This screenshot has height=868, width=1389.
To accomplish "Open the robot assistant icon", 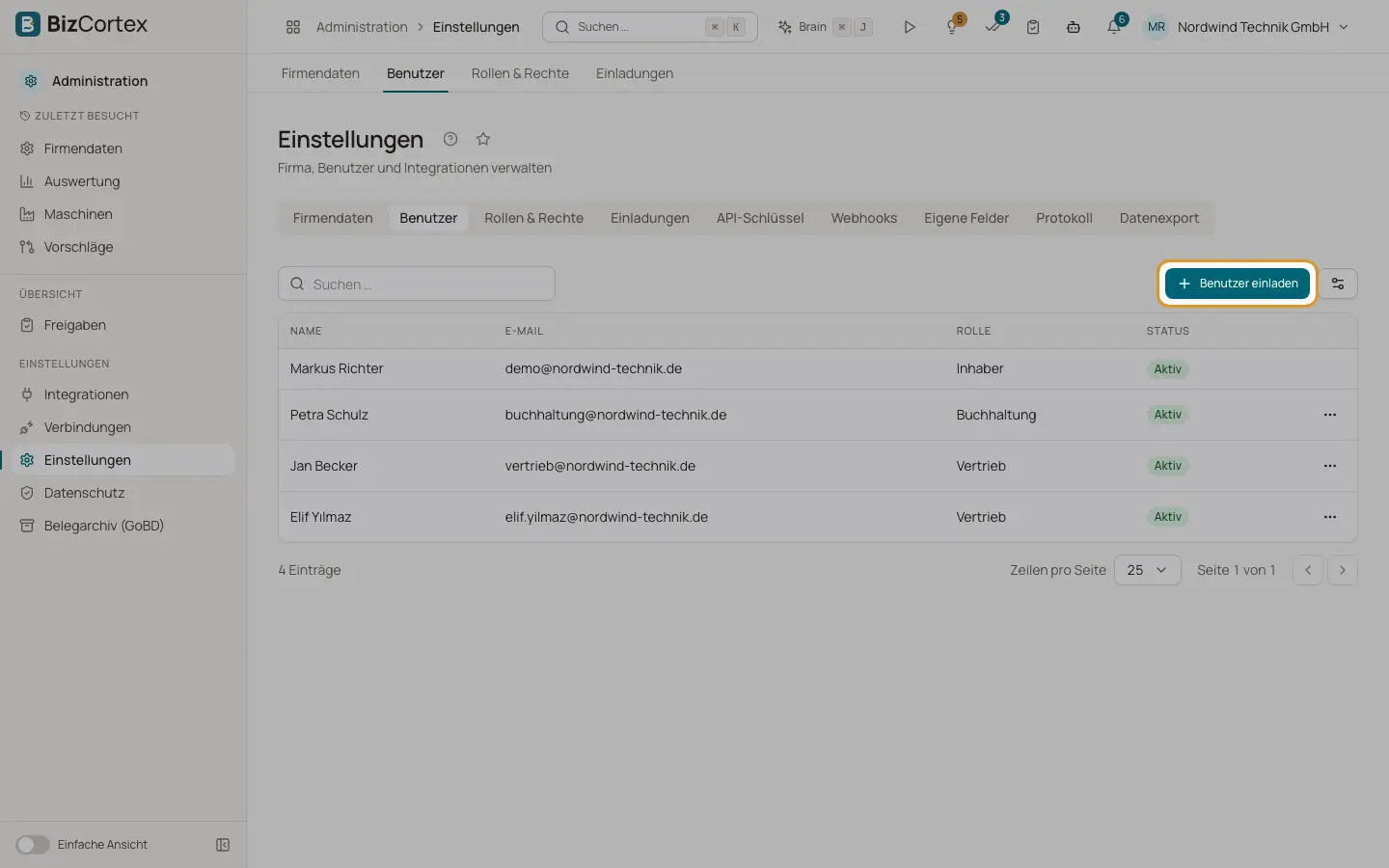I will pos(1074,27).
